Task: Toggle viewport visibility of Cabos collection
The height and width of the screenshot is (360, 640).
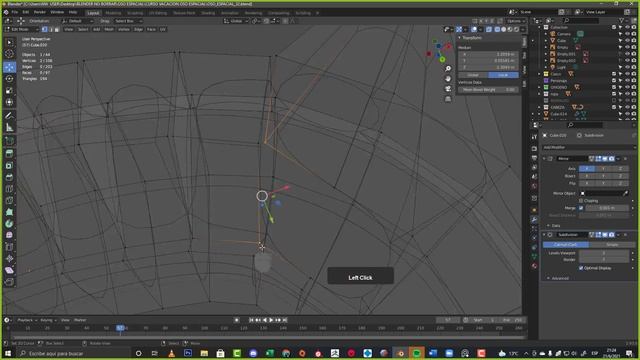Action: (627, 74)
